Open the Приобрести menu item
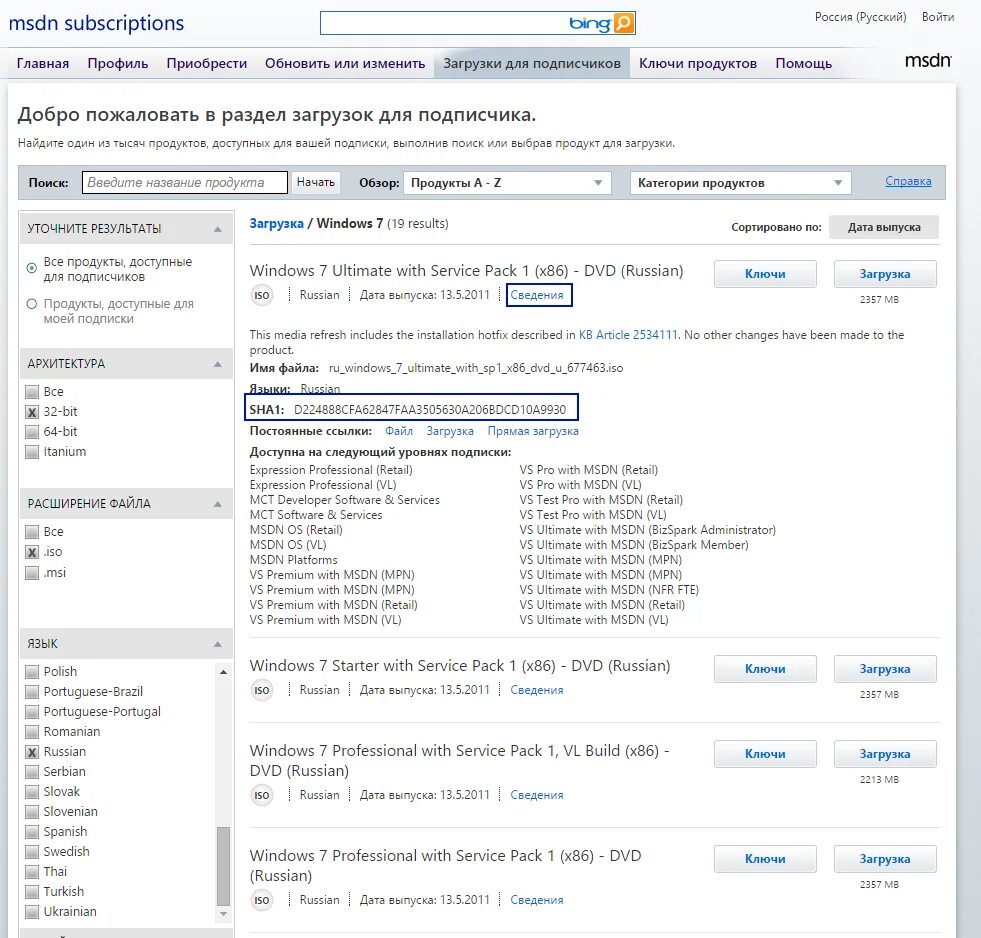The width and height of the screenshot is (981, 938). click(x=206, y=63)
